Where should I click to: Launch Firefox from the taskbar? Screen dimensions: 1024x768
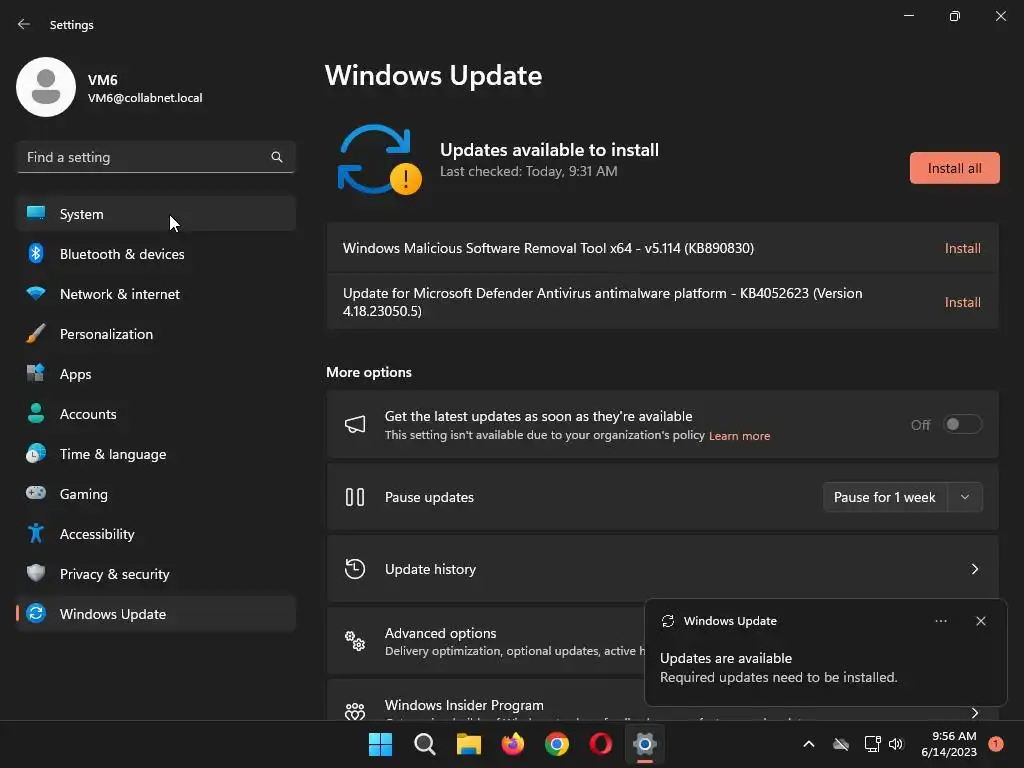[513, 744]
